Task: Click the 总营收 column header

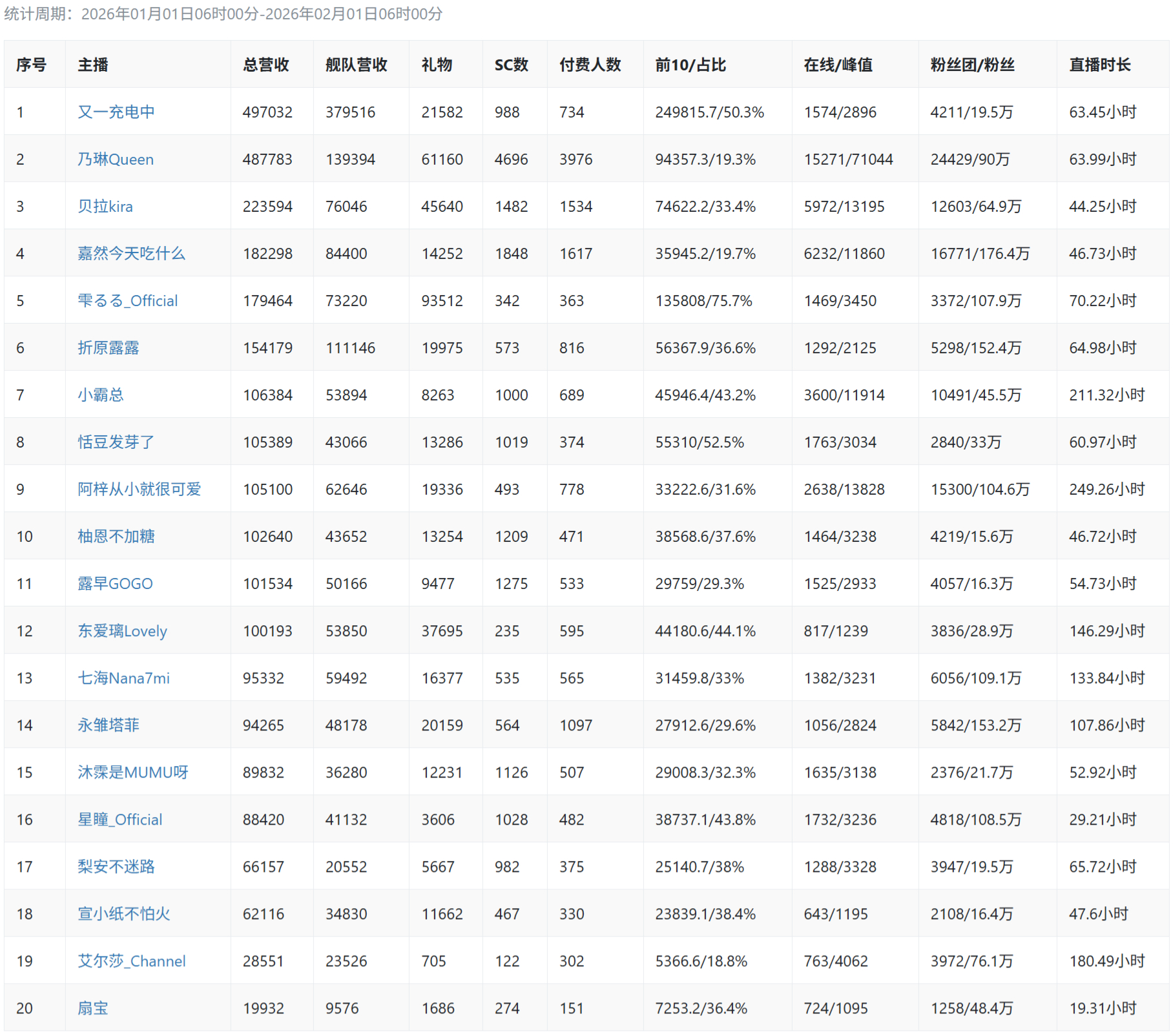Action: tap(265, 65)
